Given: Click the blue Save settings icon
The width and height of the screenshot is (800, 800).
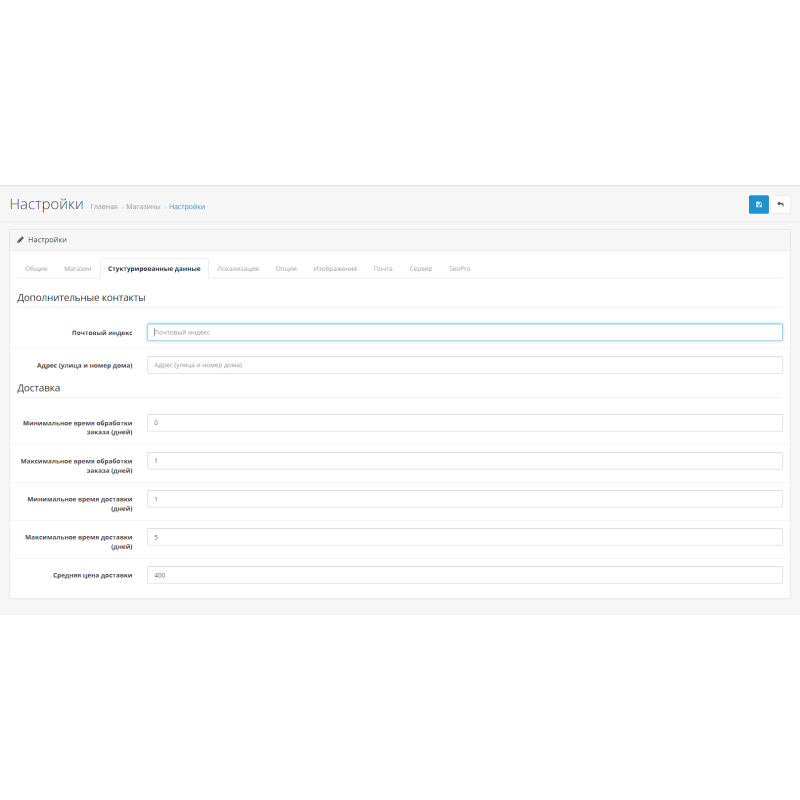Looking at the screenshot, I should [759, 204].
